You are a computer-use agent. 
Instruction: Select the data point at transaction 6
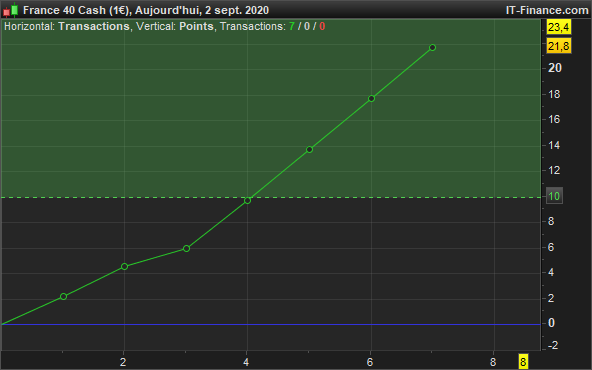click(371, 99)
